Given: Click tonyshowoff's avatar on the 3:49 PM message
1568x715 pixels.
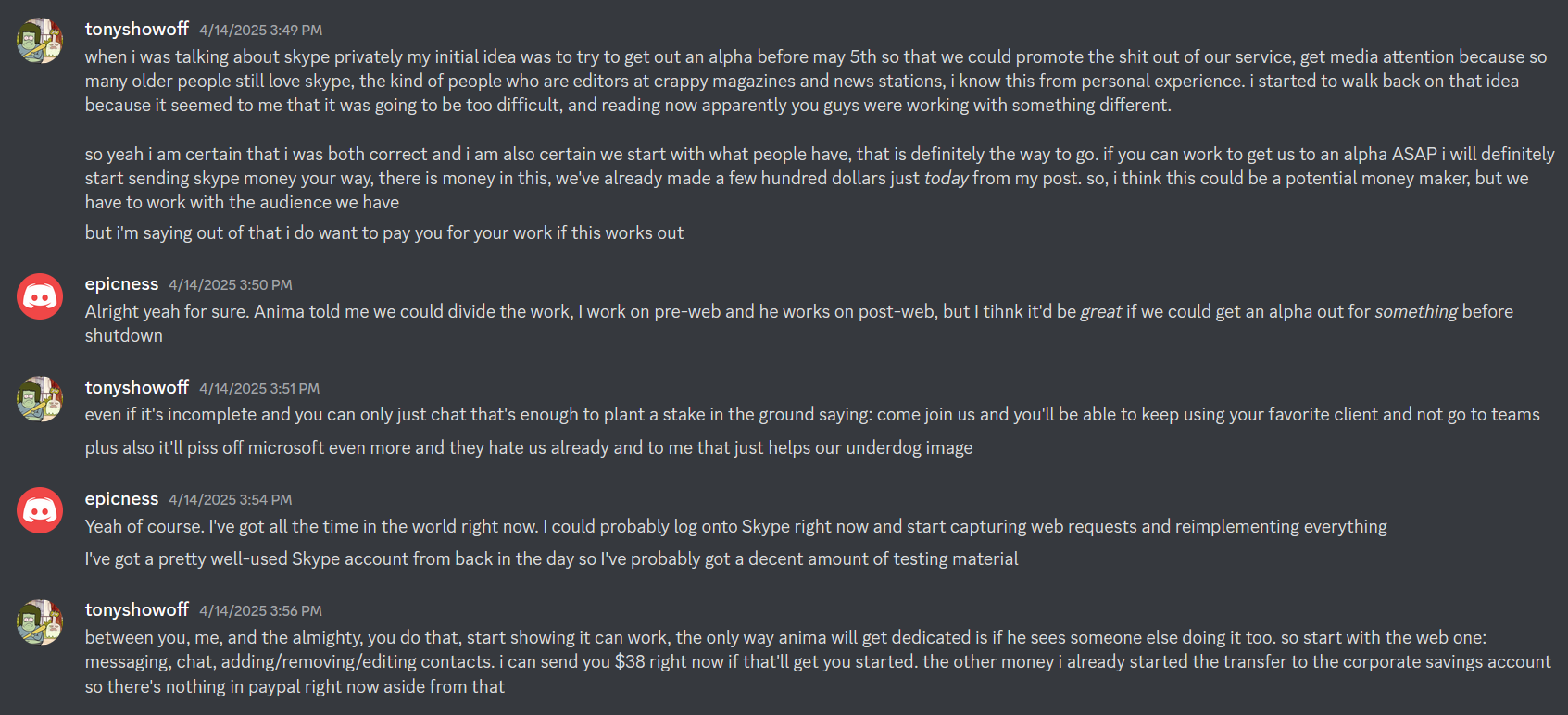Looking at the screenshot, I should point(40,41).
